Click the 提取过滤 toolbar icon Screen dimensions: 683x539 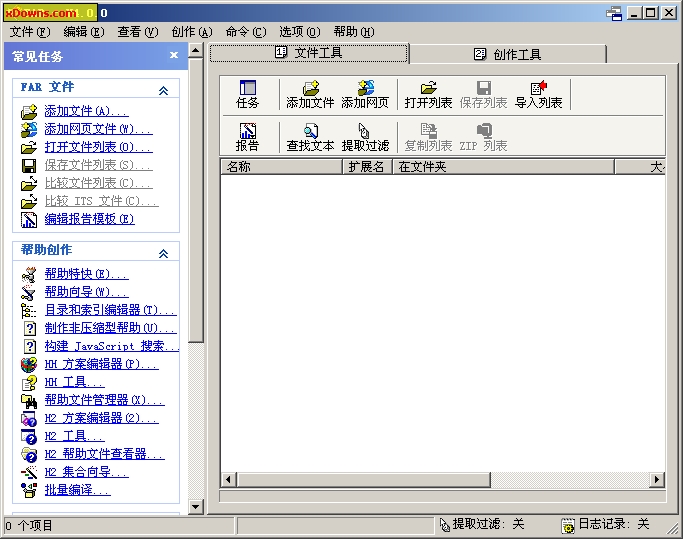364,131
